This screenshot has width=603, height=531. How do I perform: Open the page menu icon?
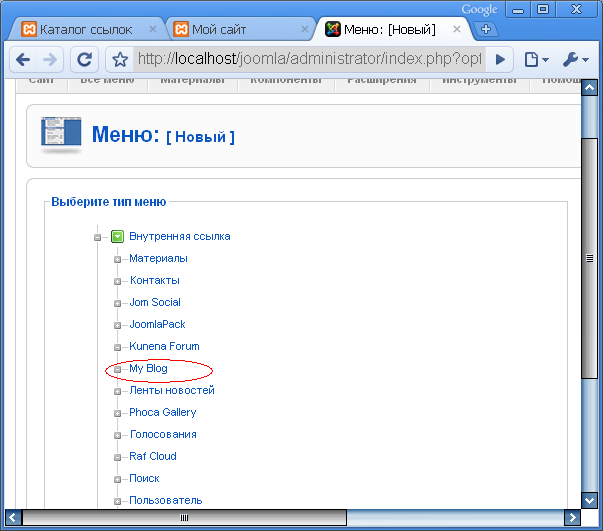[536, 60]
